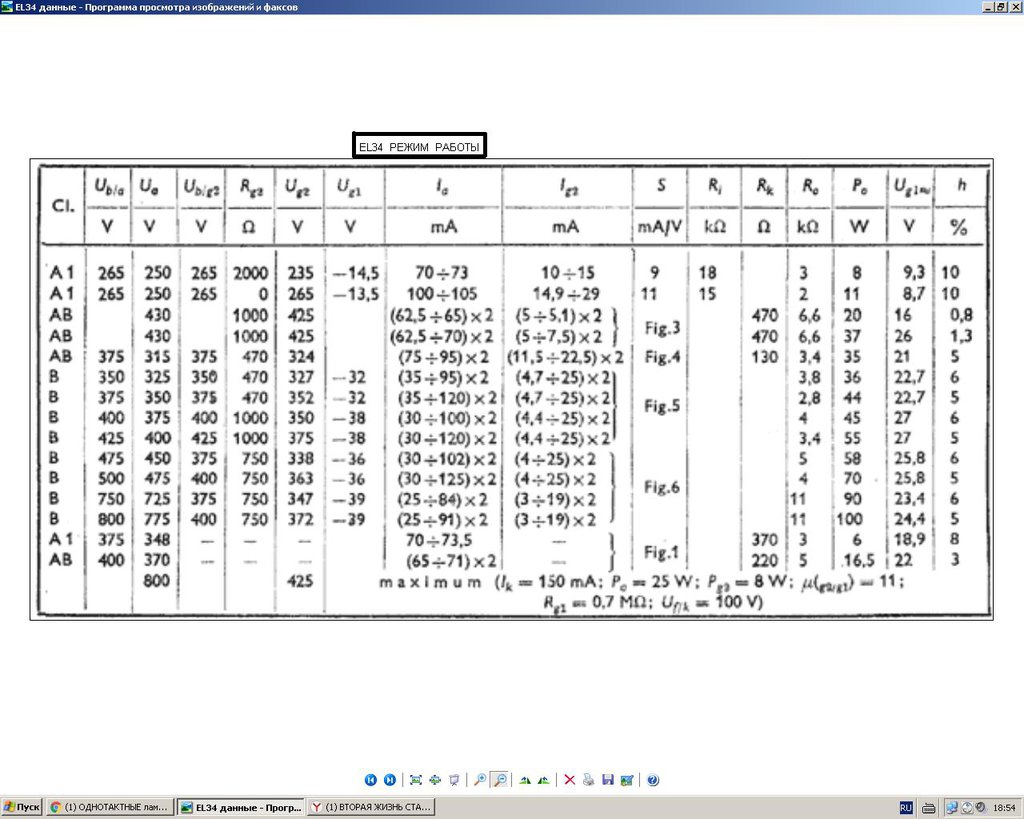Click the Fig.5 reference in the table
This screenshot has height=819, width=1024.
pyautogui.click(x=662, y=406)
